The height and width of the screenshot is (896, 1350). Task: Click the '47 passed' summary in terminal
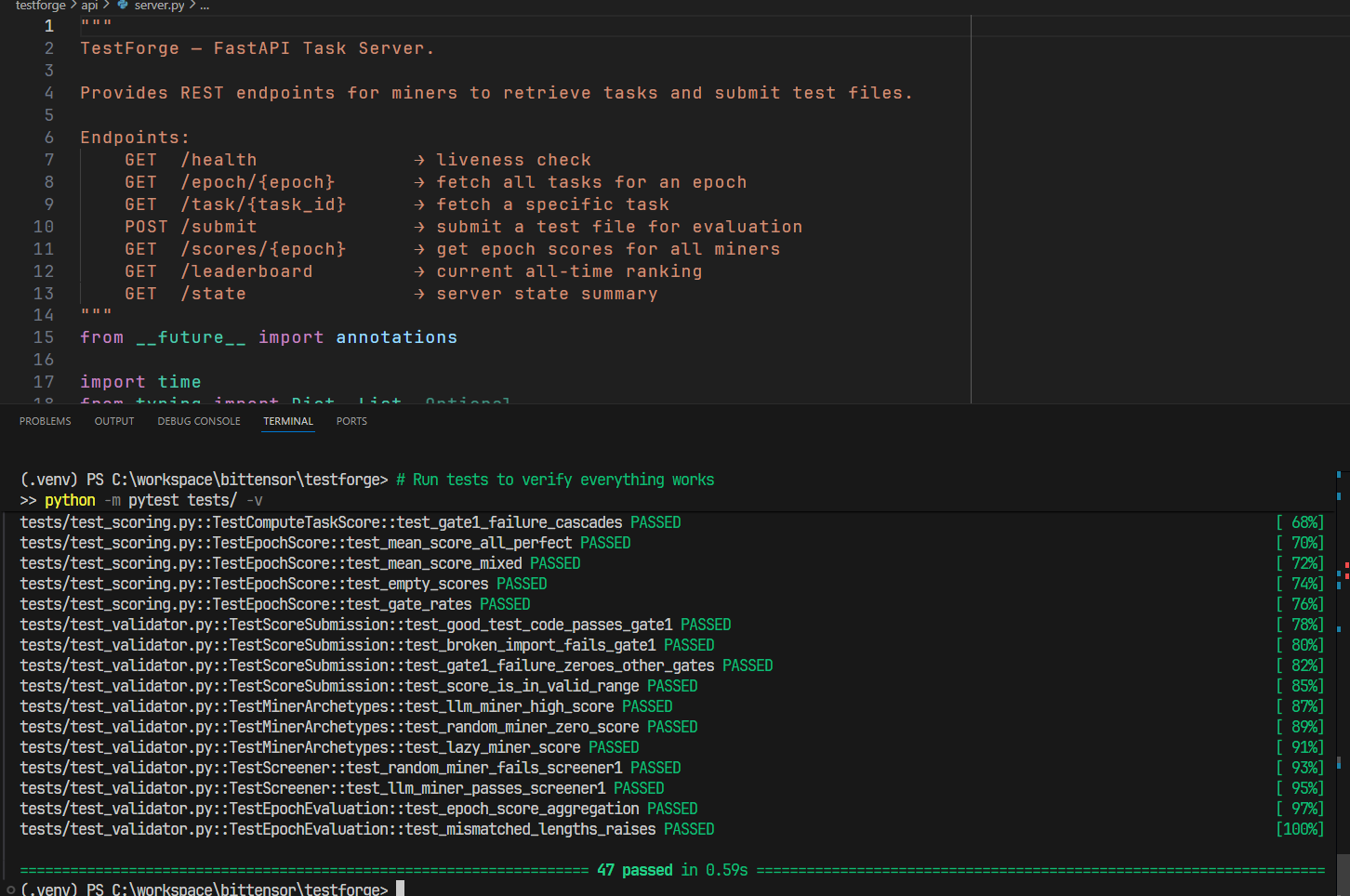coord(634,870)
